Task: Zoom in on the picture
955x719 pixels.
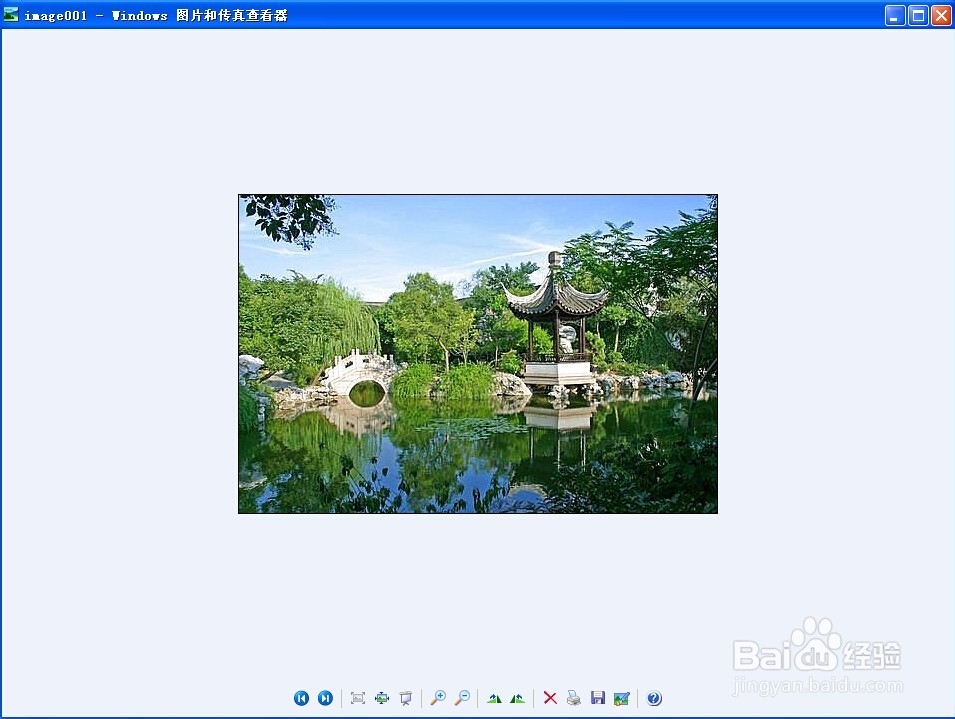Action: 439,698
